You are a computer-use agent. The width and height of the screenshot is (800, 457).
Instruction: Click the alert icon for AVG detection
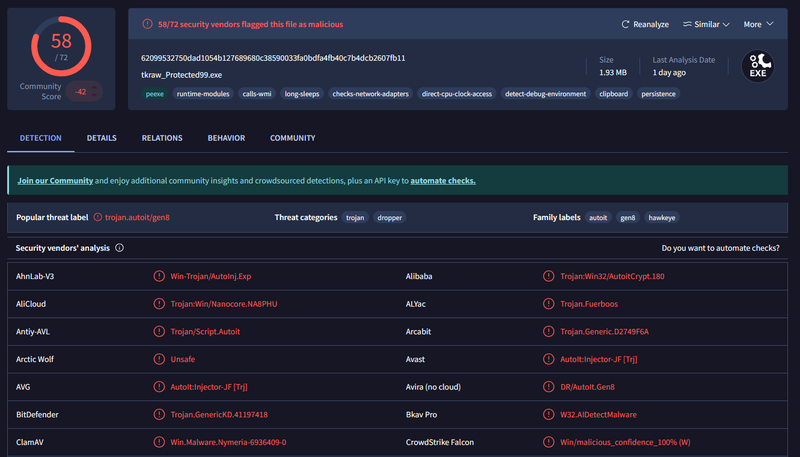pos(159,387)
